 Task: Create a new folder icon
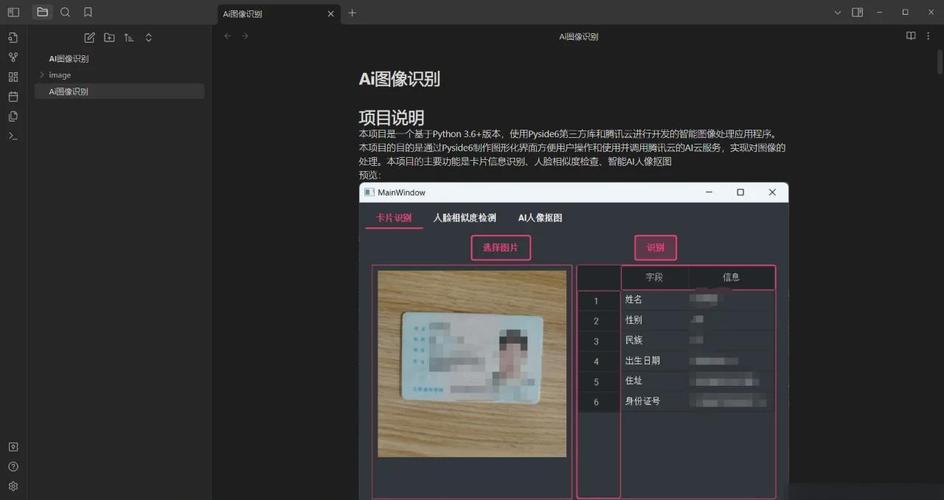[109, 37]
